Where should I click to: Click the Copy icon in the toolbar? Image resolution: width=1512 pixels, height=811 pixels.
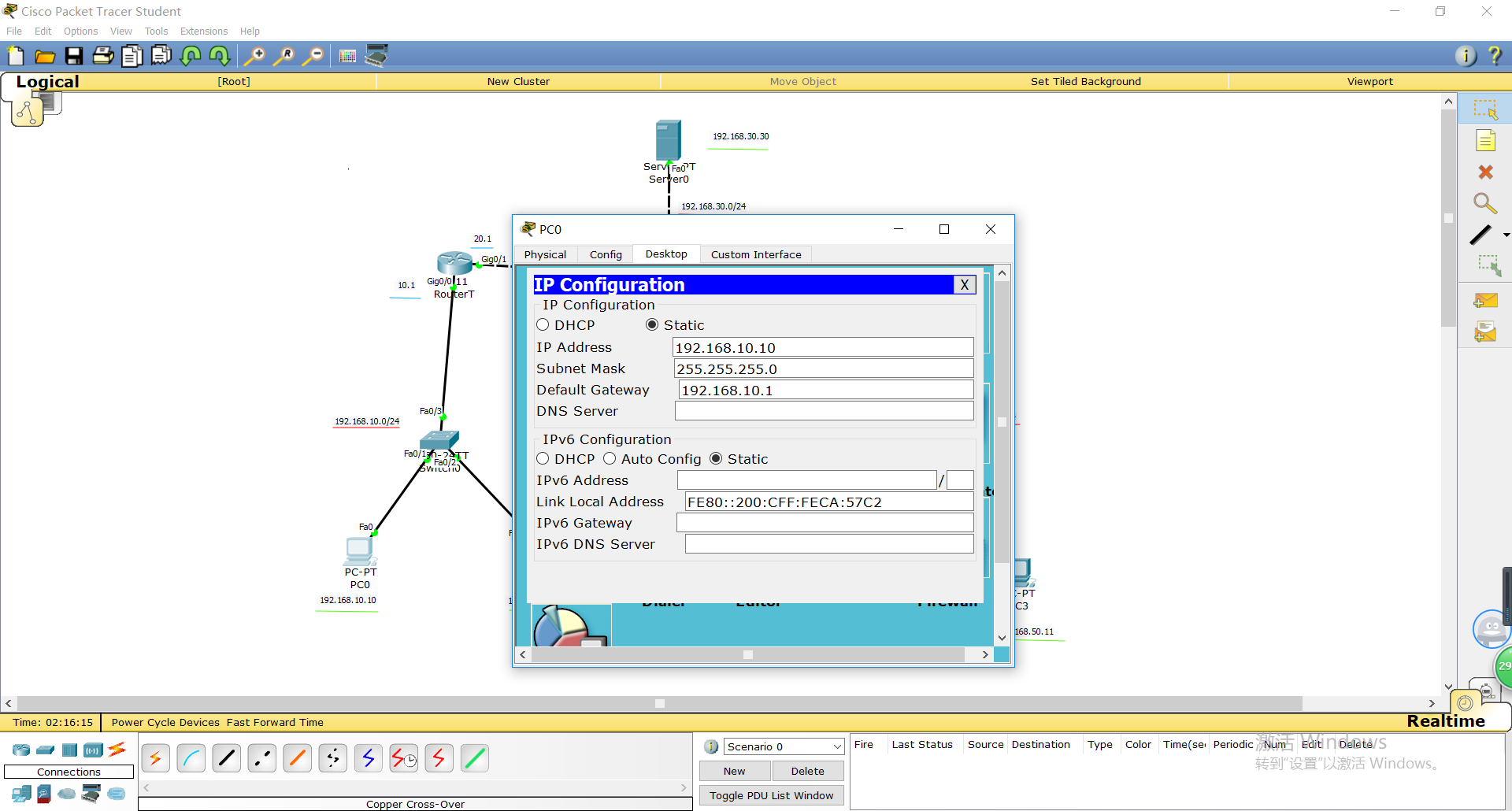132,56
